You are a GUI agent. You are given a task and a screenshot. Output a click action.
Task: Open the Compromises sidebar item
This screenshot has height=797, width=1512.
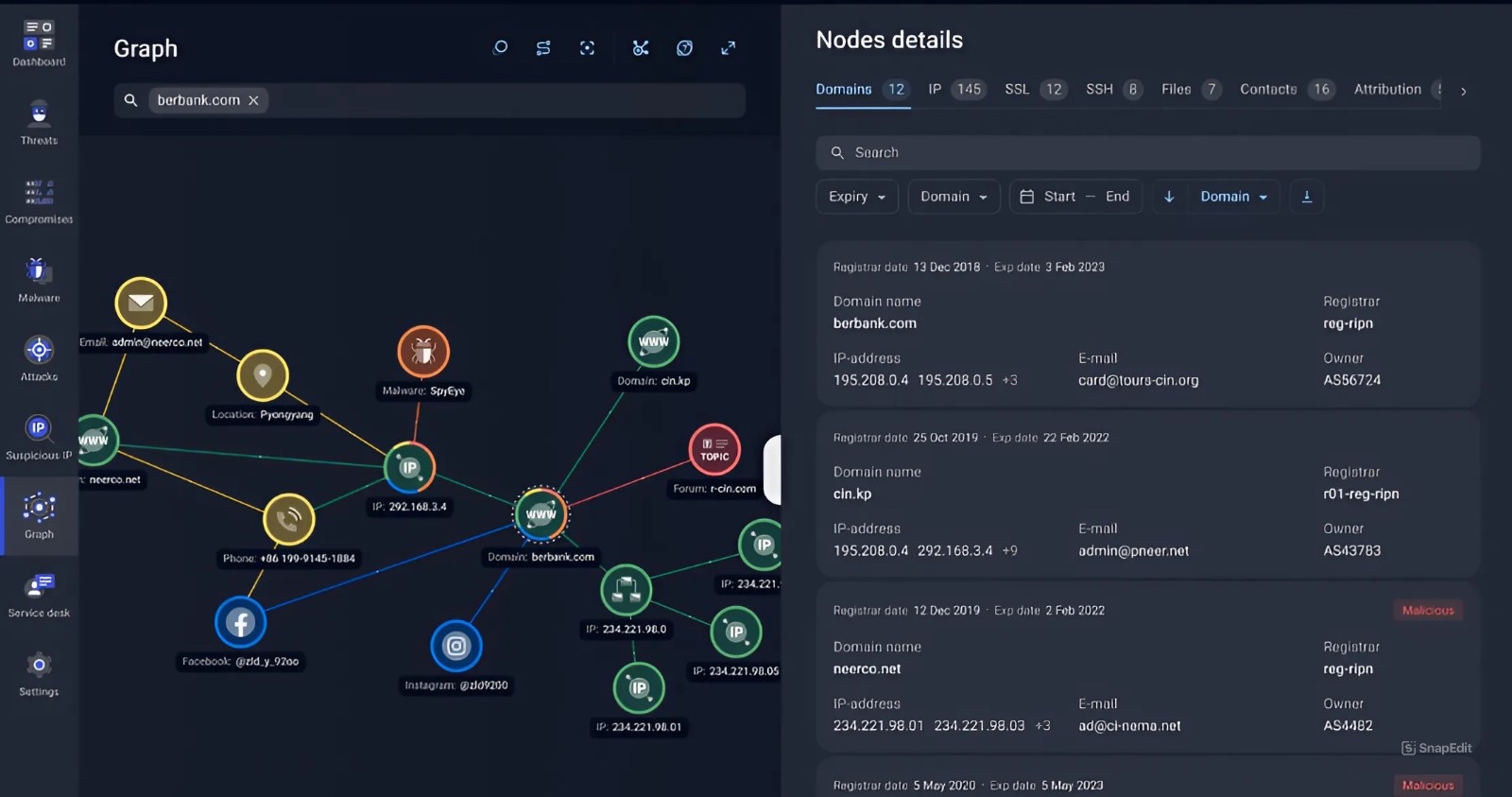[39, 201]
